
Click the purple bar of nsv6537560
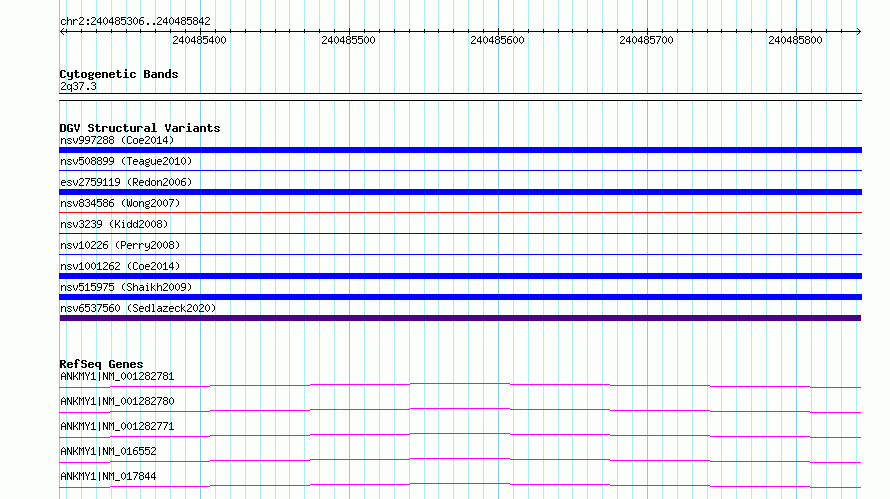pyautogui.click(x=460, y=318)
